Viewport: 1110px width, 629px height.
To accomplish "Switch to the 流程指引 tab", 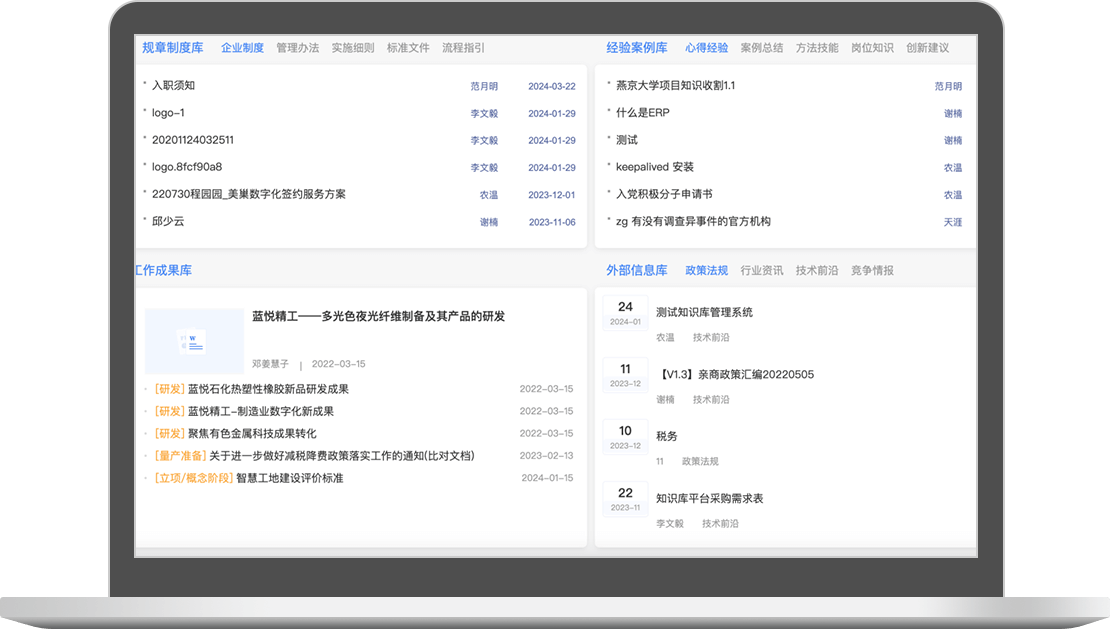I will 463,48.
